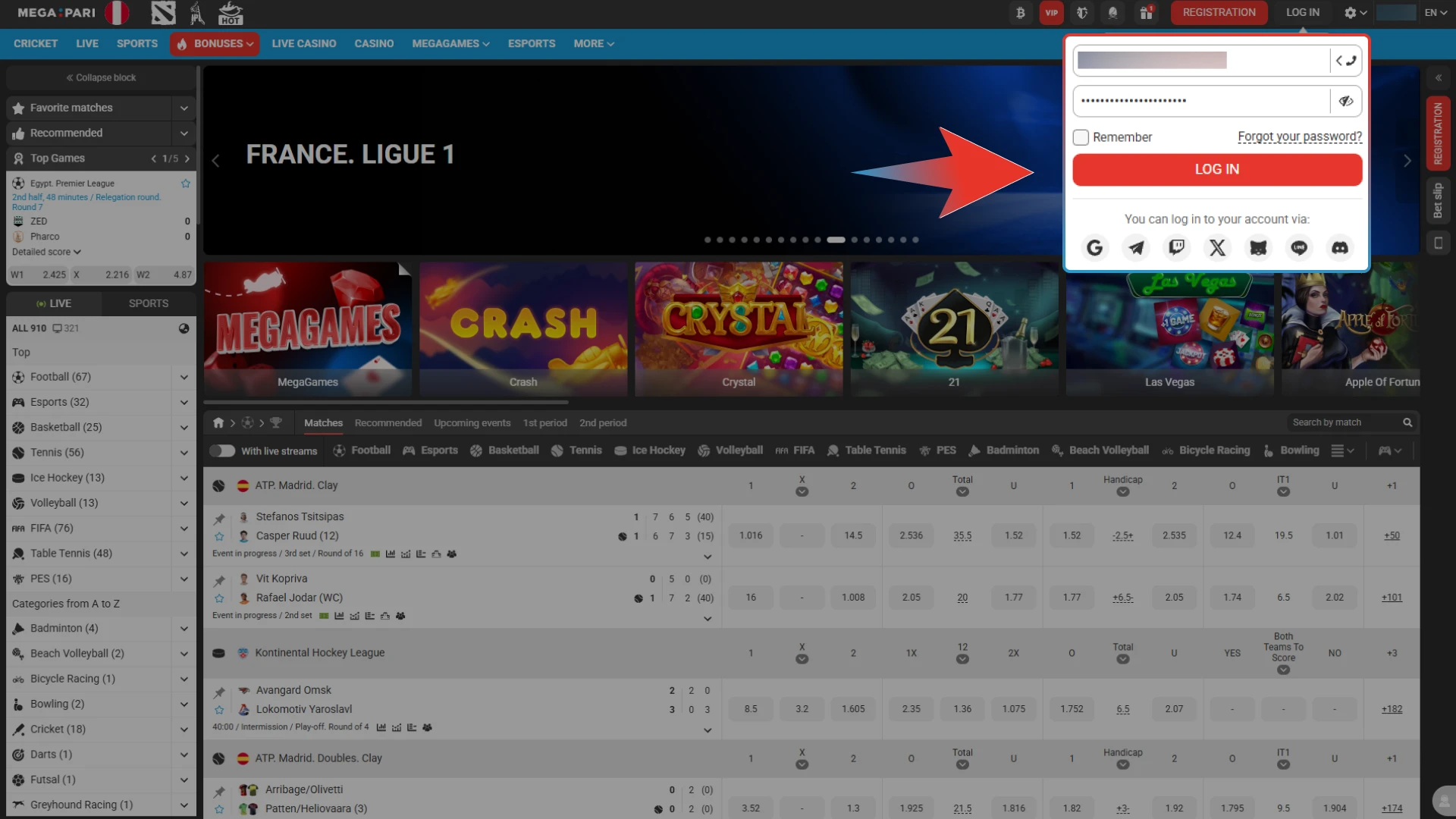Log in via Telegram icon
This screenshot has height=819, width=1456.
(x=1135, y=248)
